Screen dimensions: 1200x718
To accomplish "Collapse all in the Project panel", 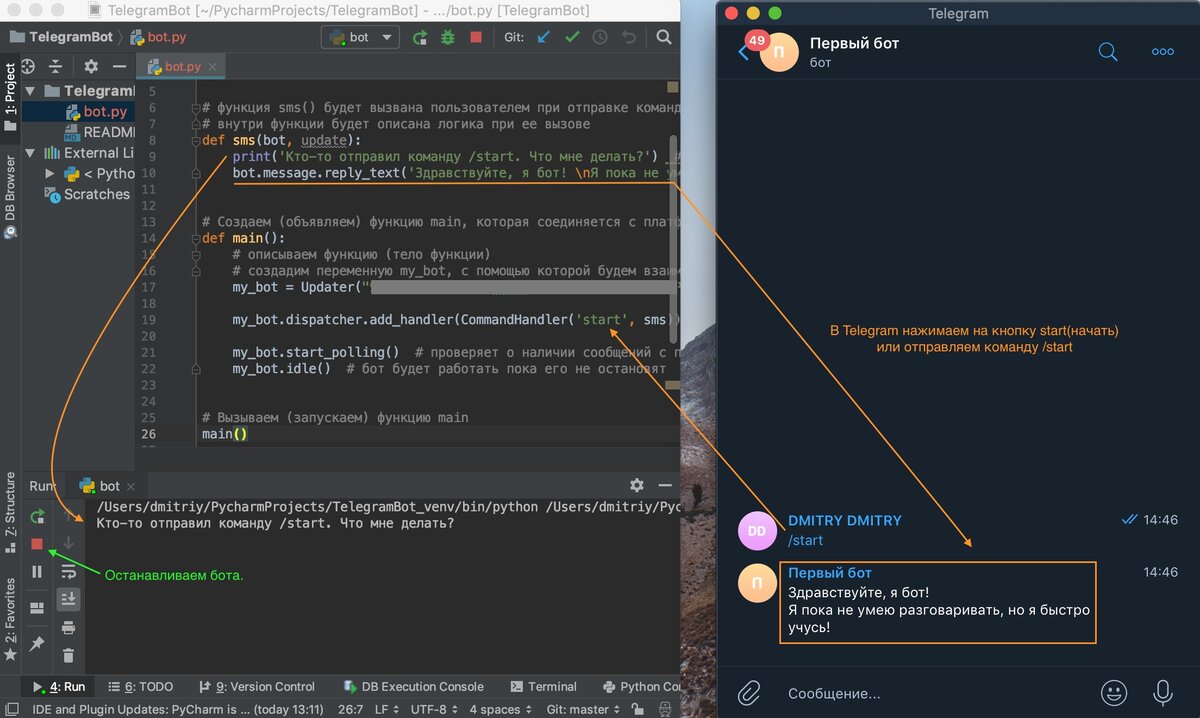I will (57, 66).
